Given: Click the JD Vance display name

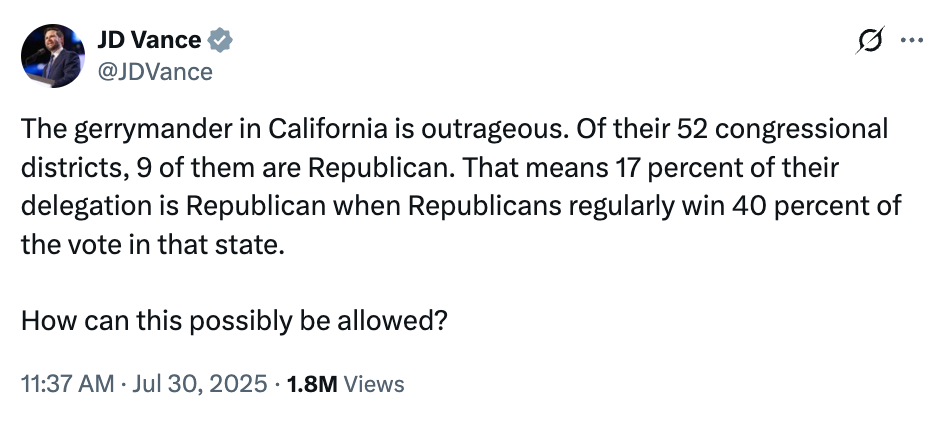Looking at the screenshot, I should (148, 41).
